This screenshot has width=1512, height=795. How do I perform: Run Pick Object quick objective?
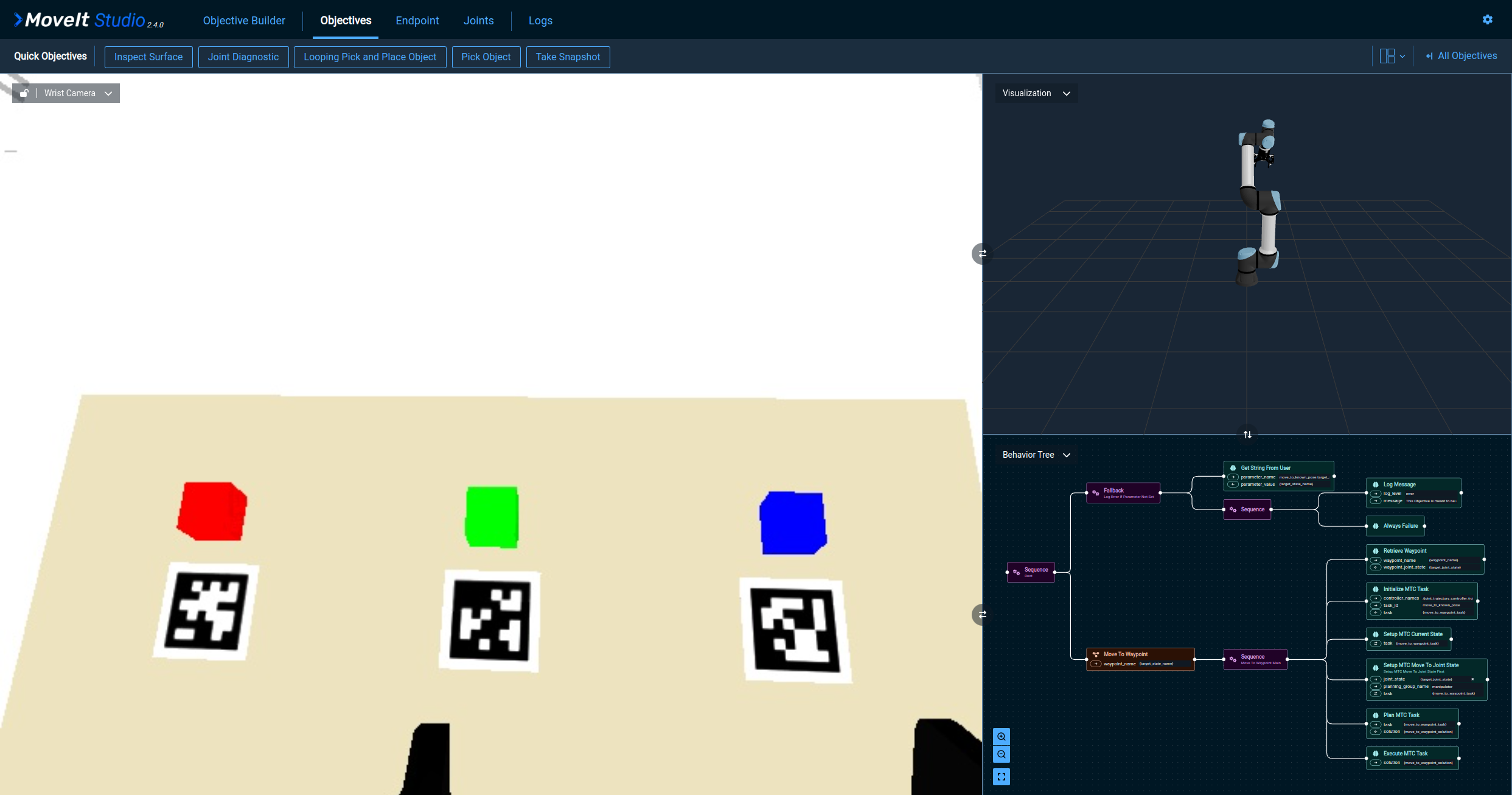click(x=486, y=57)
